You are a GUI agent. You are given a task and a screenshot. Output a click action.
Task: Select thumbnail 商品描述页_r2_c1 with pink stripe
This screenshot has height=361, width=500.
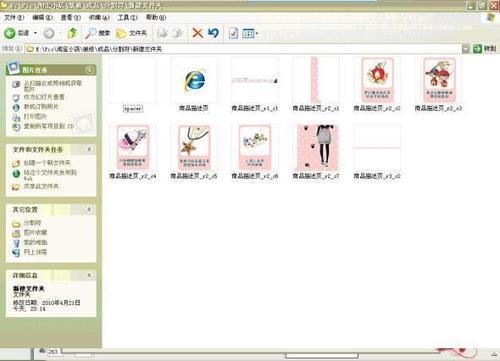pos(316,80)
